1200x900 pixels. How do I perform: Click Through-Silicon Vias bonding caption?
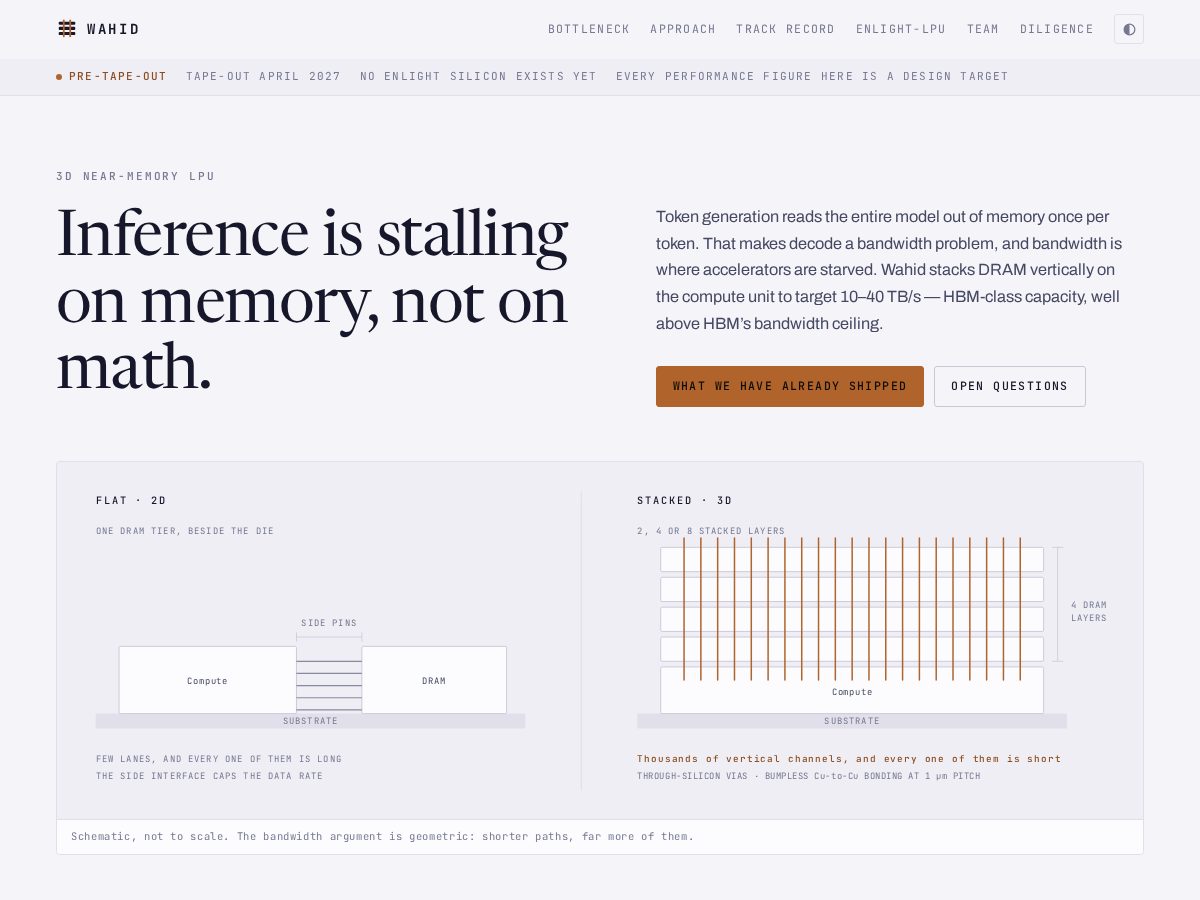click(x=809, y=776)
